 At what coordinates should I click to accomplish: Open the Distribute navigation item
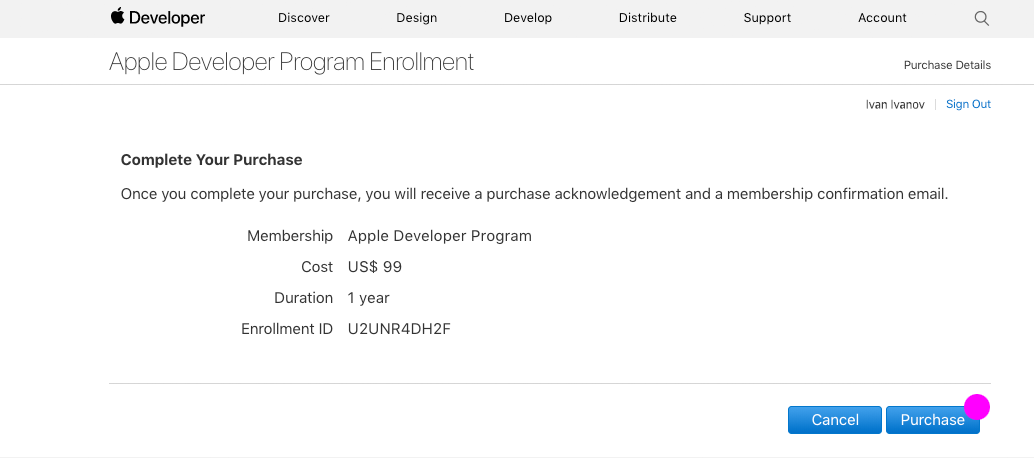pyautogui.click(x=647, y=18)
